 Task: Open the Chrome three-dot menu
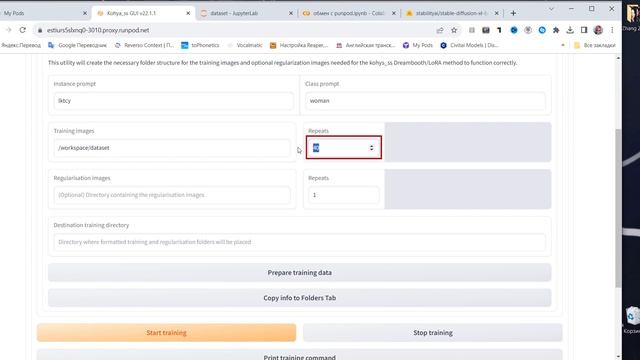click(612, 30)
